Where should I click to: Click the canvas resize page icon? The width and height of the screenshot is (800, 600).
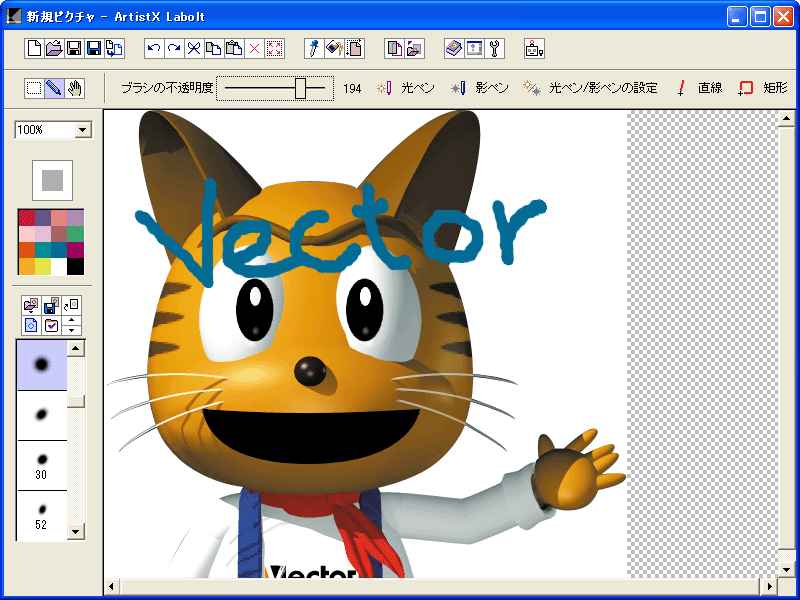click(354, 48)
